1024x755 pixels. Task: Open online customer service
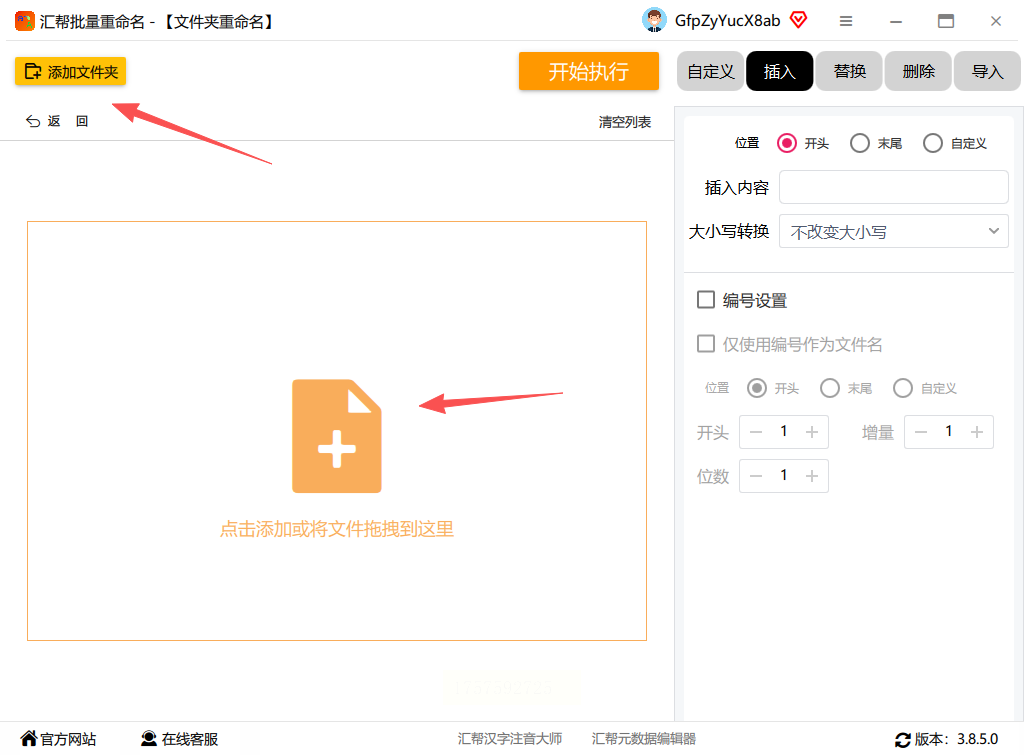coord(180,739)
